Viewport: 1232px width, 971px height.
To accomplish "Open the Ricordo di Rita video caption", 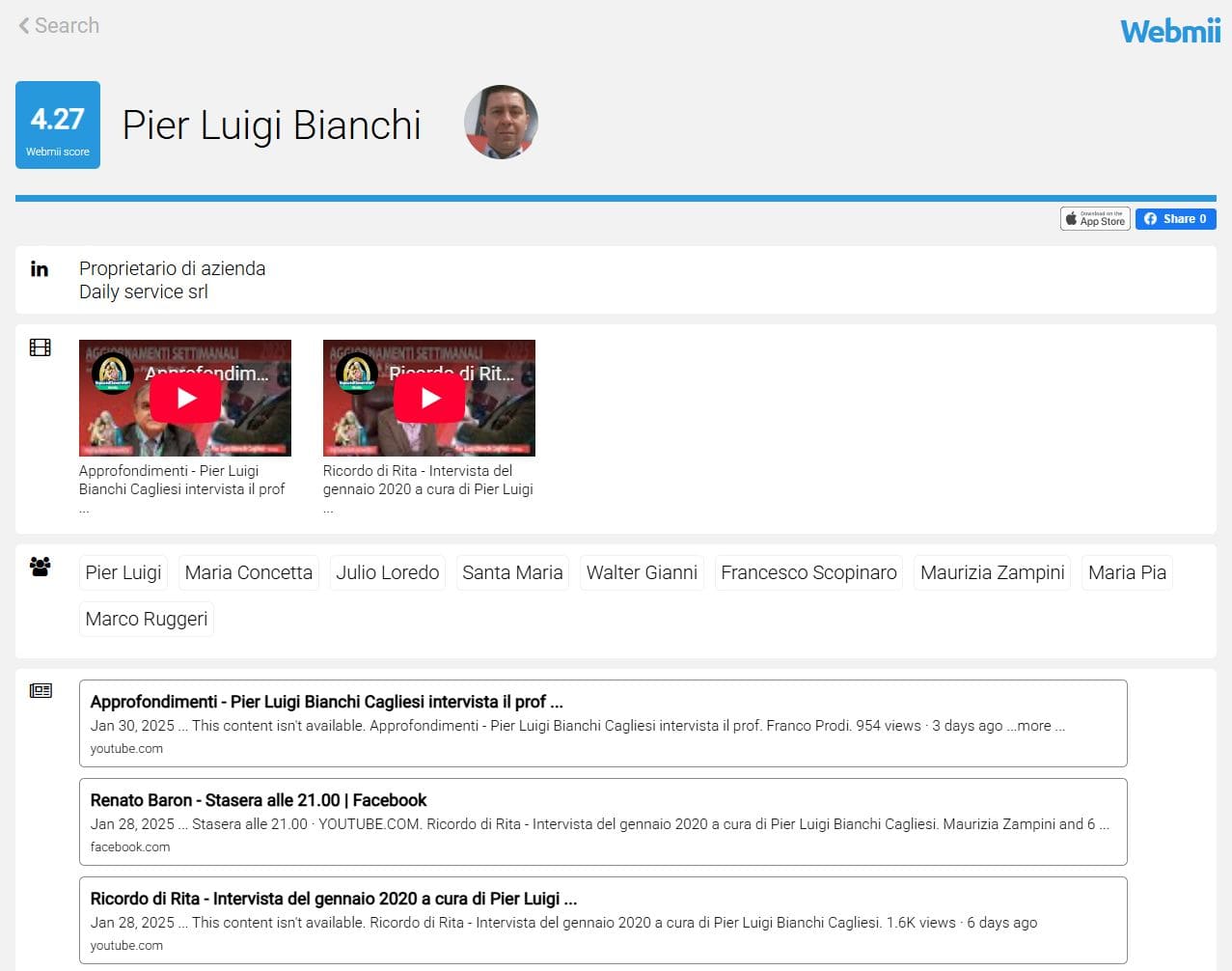I will (x=428, y=489).
